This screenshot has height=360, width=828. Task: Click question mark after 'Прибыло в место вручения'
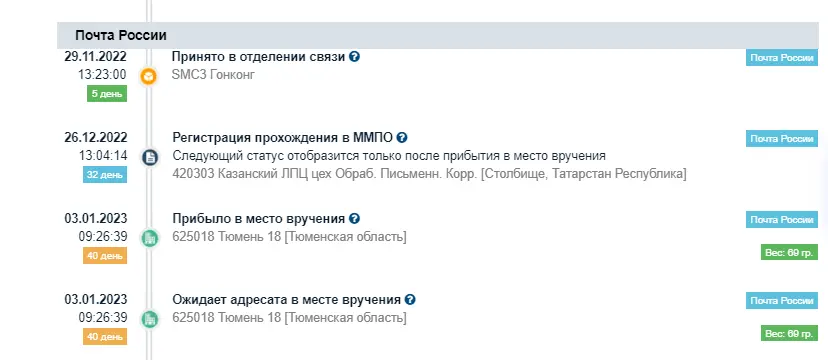point(354,219)
